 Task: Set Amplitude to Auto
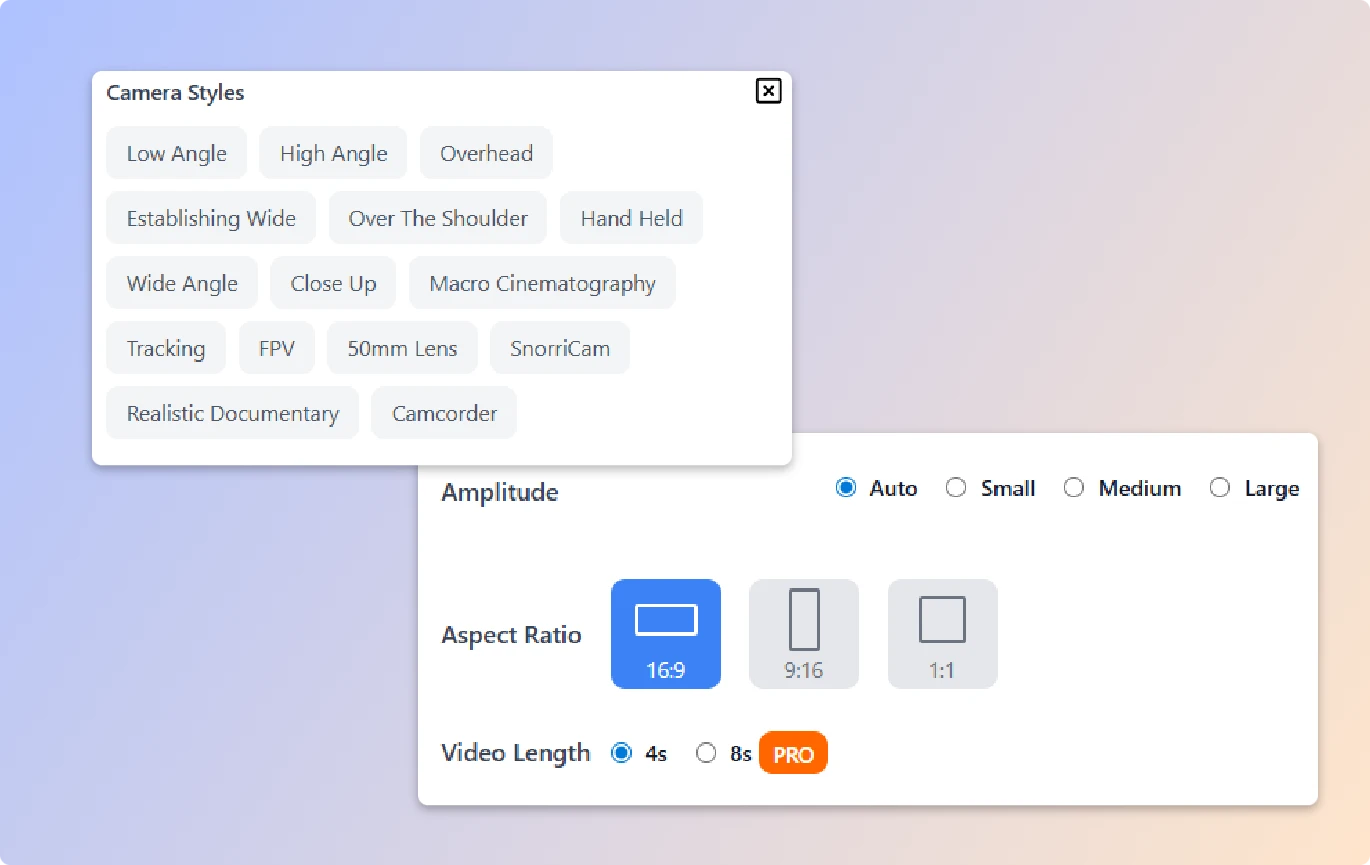coord(846,488)
